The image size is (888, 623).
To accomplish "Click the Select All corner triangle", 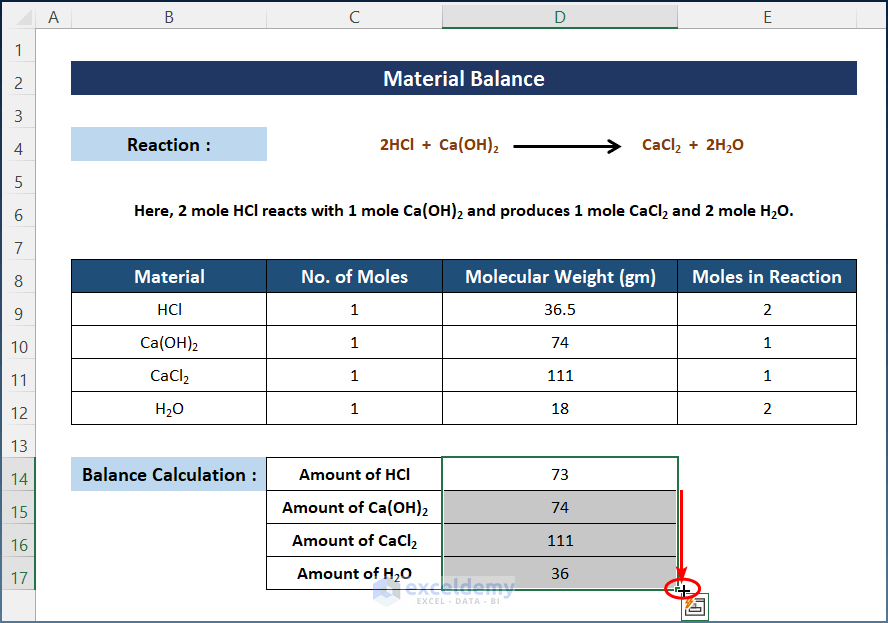I will [x=18, y=17].
